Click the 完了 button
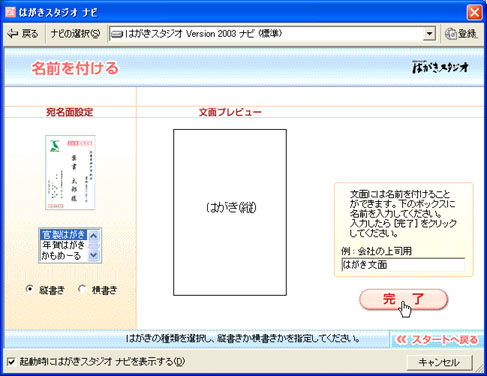487x376 pixels. point(403,299)
